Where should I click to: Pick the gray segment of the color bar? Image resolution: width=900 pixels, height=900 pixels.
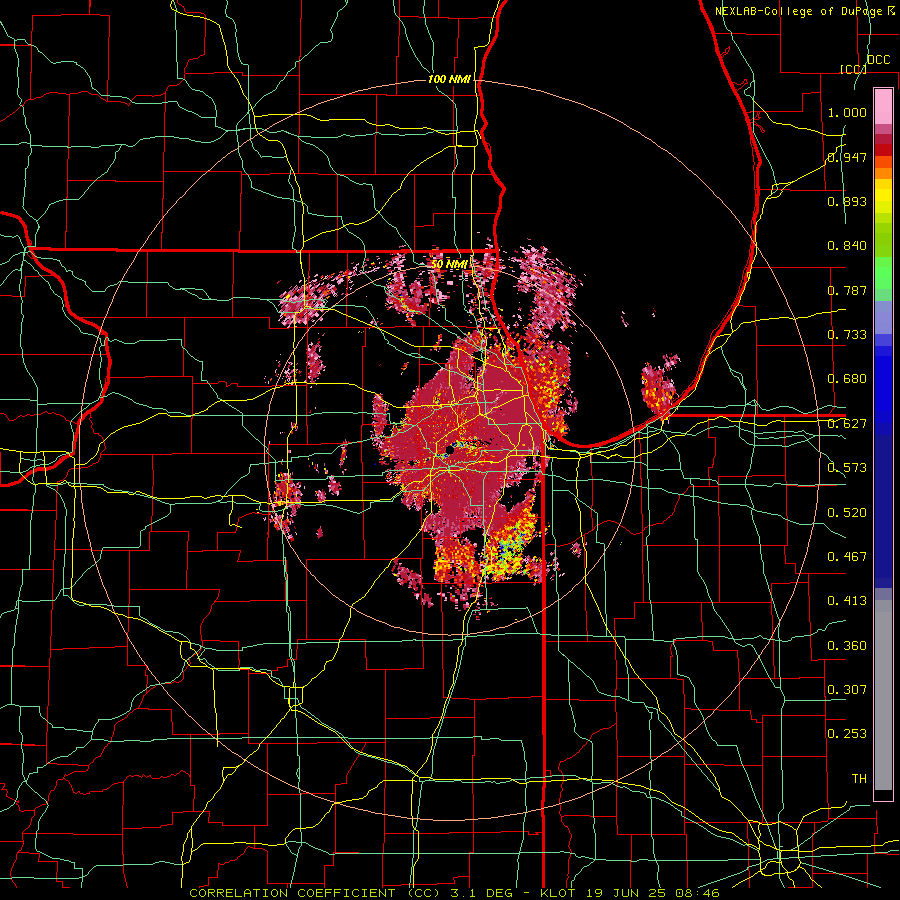pos(883,695)
